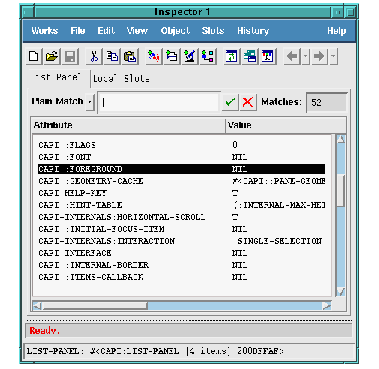379x369 pixels.
Task: Open the View menu
Action: tap(137, 31)
